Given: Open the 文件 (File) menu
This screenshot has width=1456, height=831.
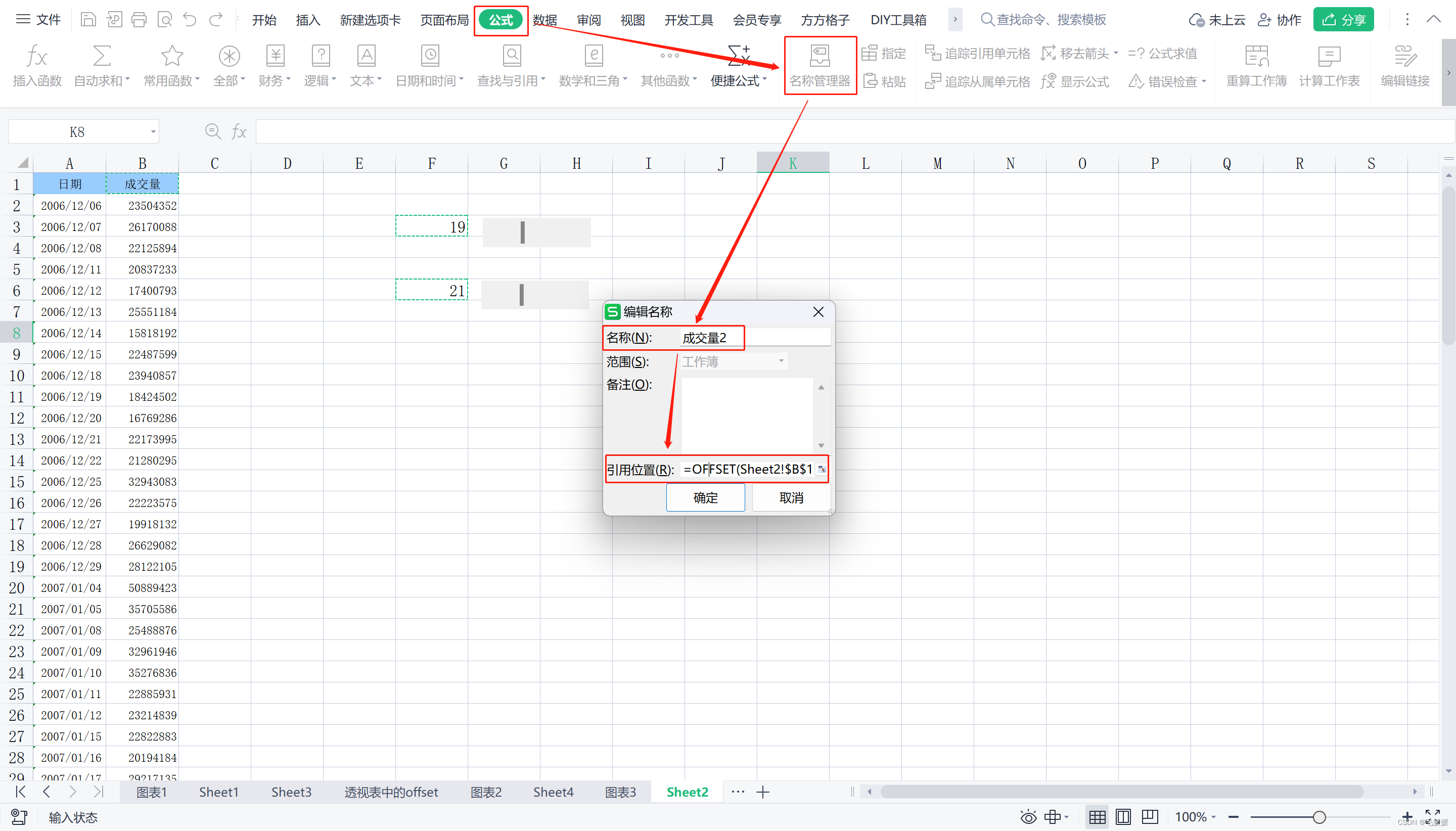Looking at the screenshot, I should 38,20.
